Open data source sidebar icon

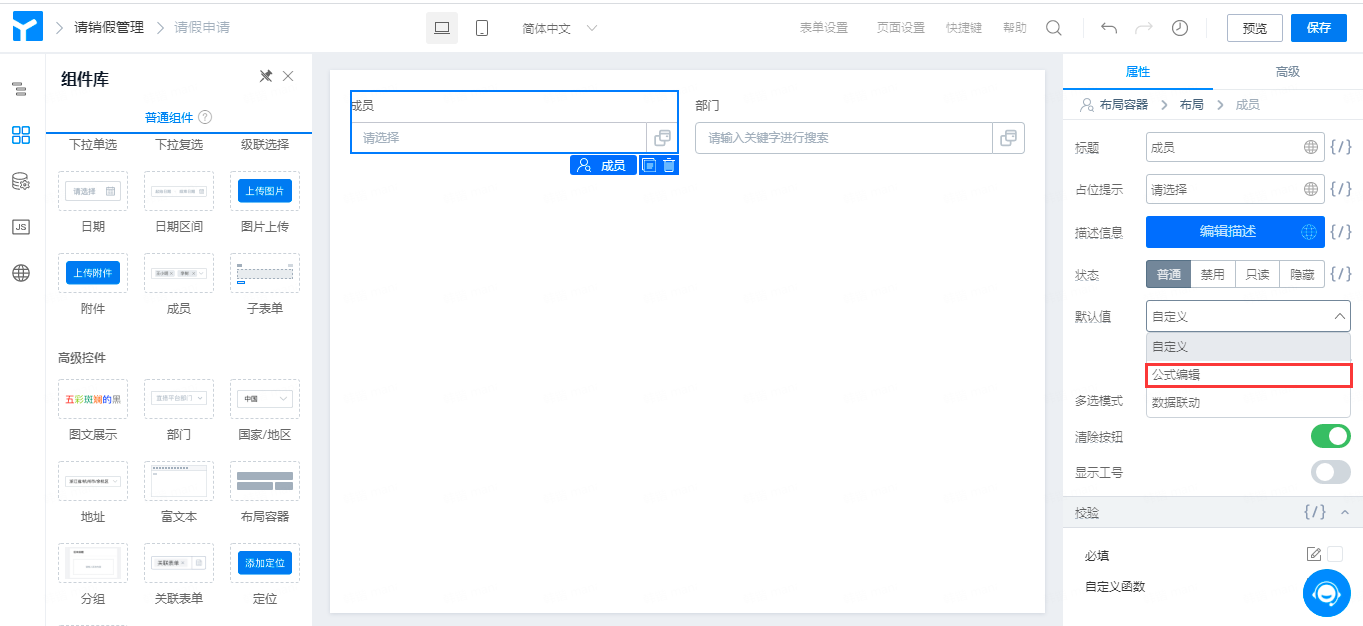20,181
